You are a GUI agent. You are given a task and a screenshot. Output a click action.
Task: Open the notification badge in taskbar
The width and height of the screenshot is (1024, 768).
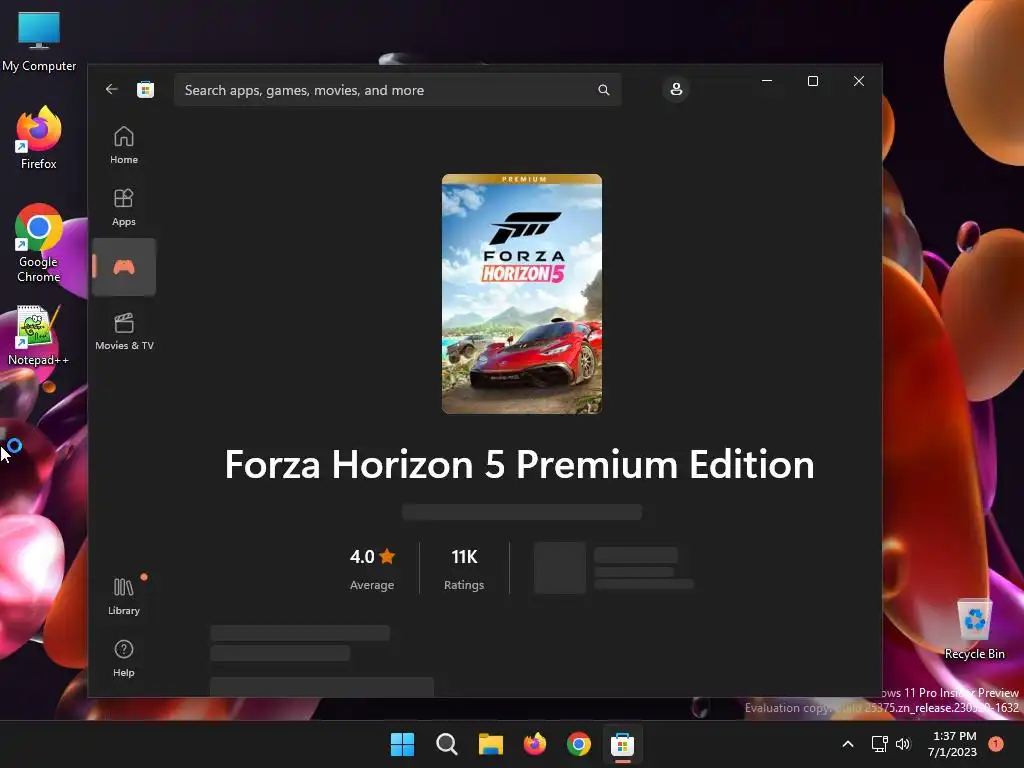click(x=996, y=744)
